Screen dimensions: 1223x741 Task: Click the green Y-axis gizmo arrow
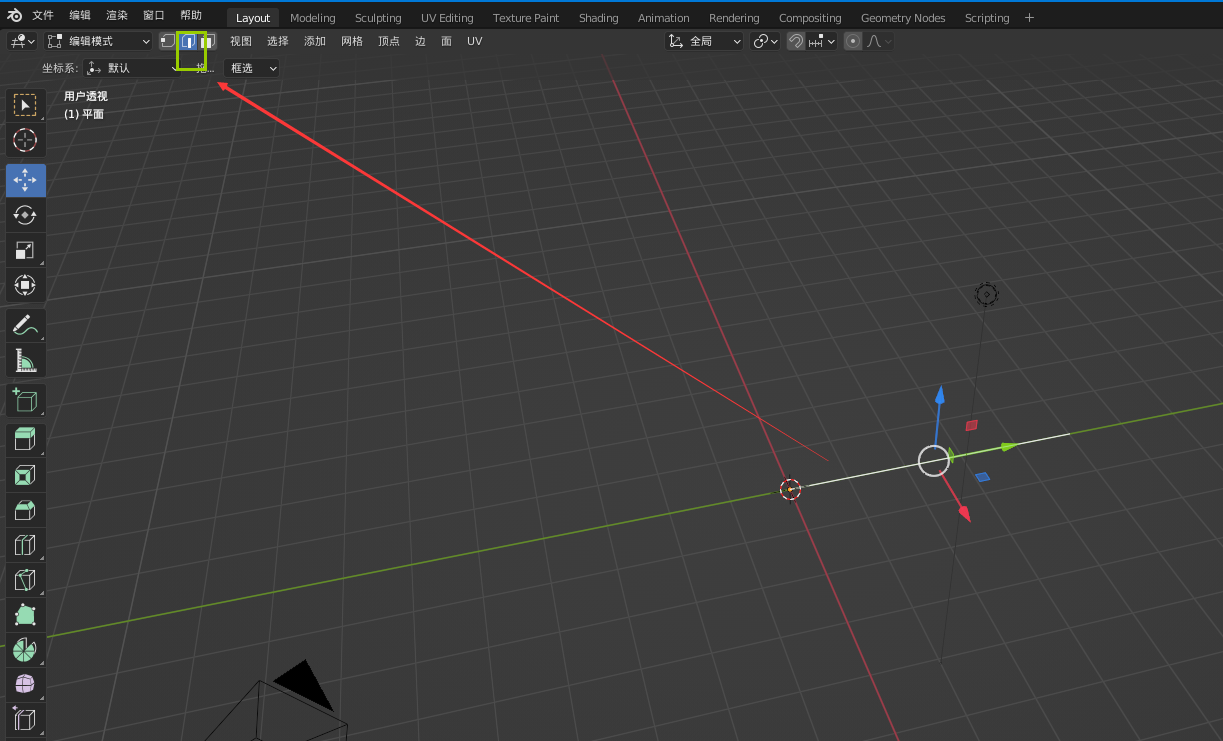1008,446
